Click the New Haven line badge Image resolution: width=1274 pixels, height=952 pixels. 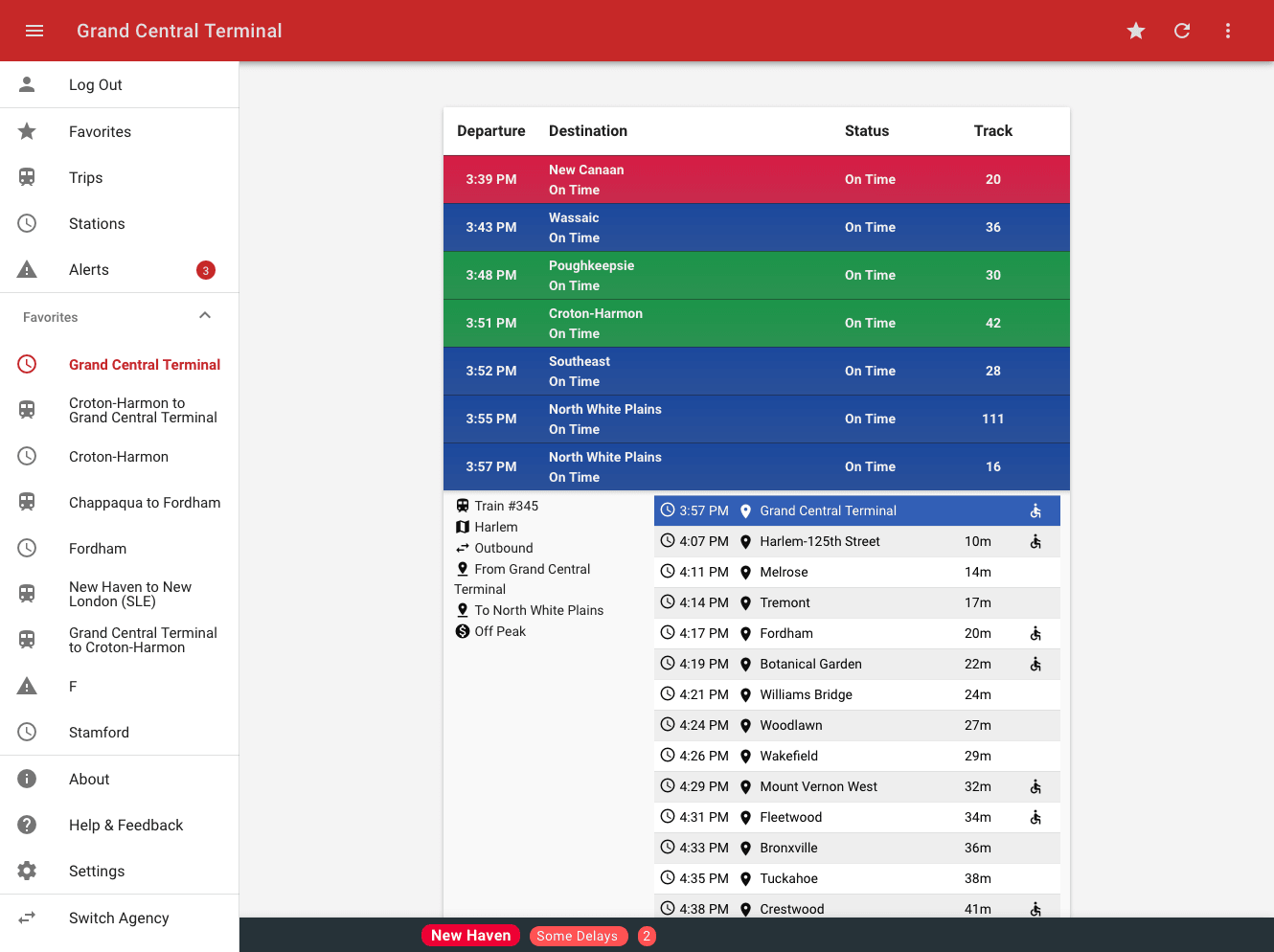pos(470,936)
